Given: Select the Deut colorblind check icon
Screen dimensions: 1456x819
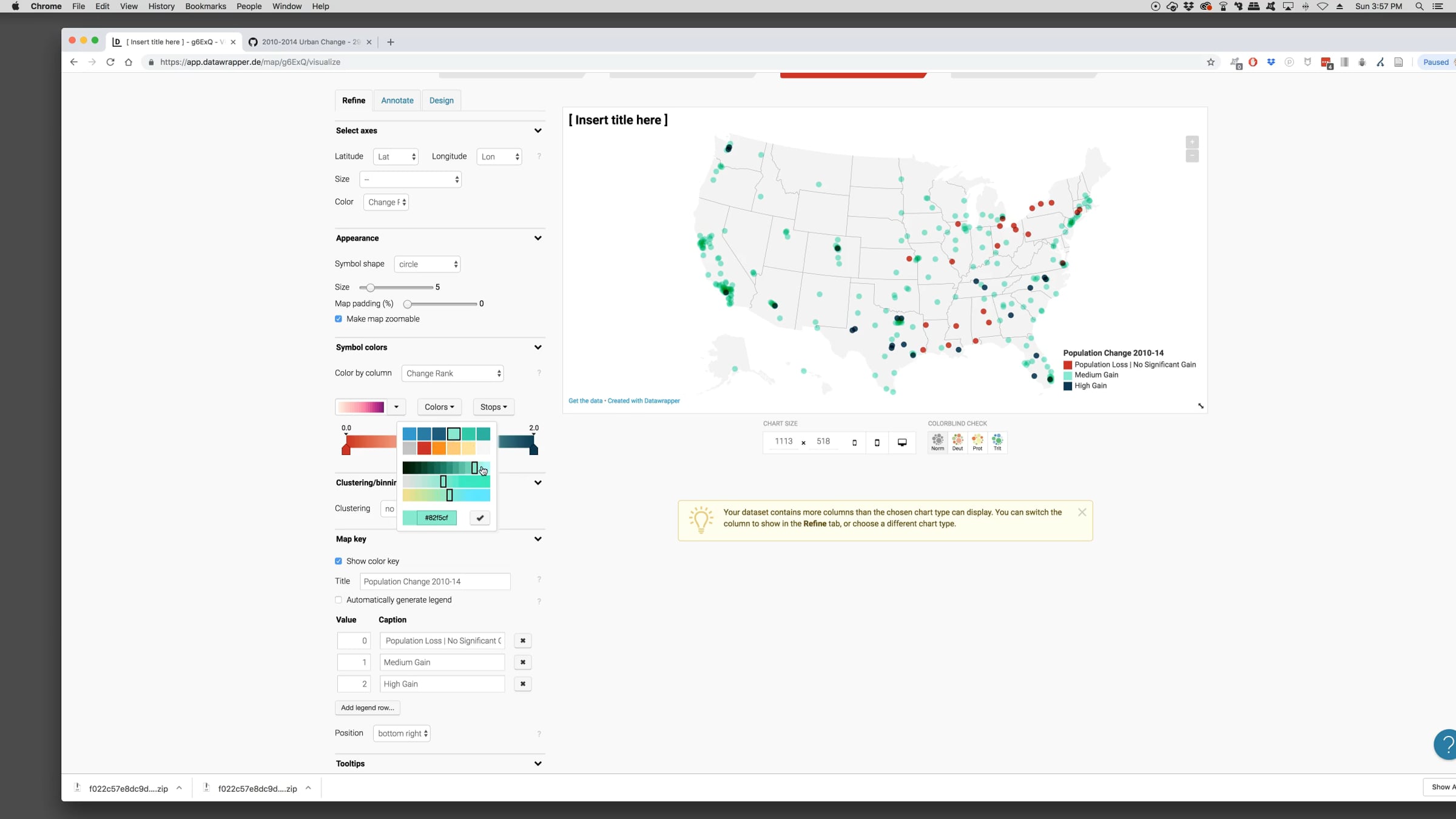Looking at the screenshot, I should [x=957, y=442].
